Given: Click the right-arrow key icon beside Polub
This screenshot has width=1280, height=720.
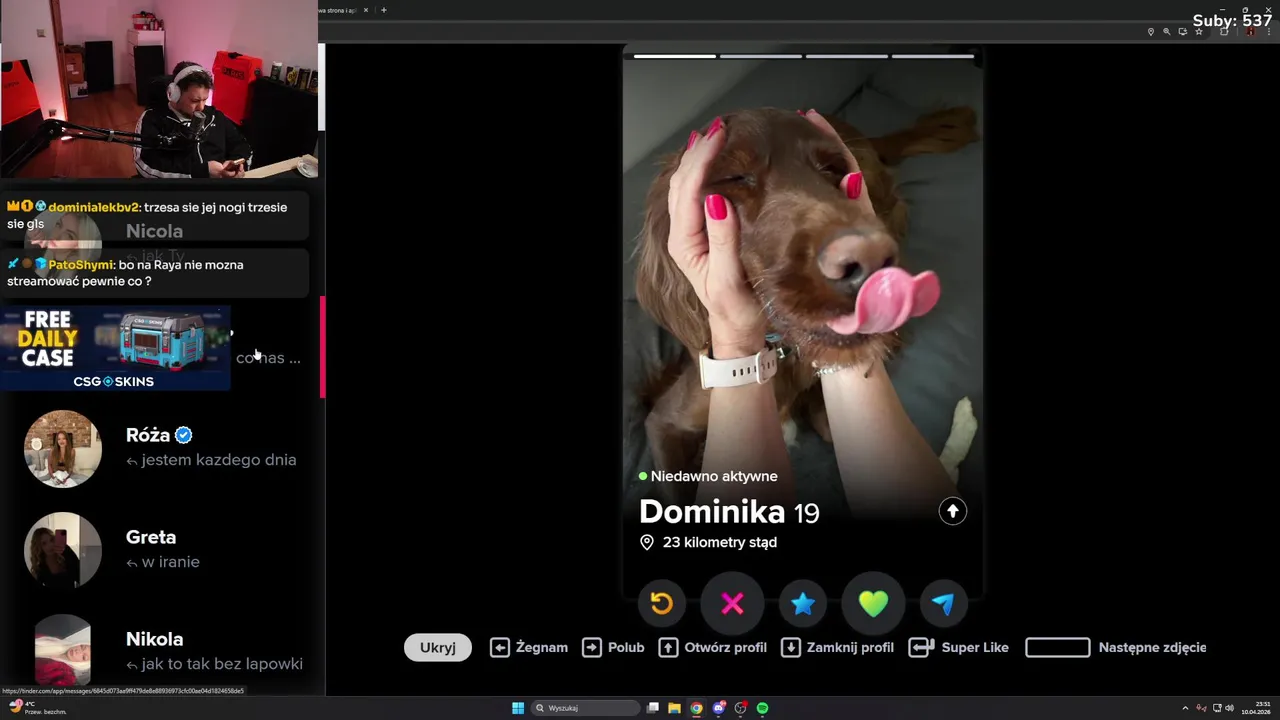Looking at the screenshot, I should point(592,647).
